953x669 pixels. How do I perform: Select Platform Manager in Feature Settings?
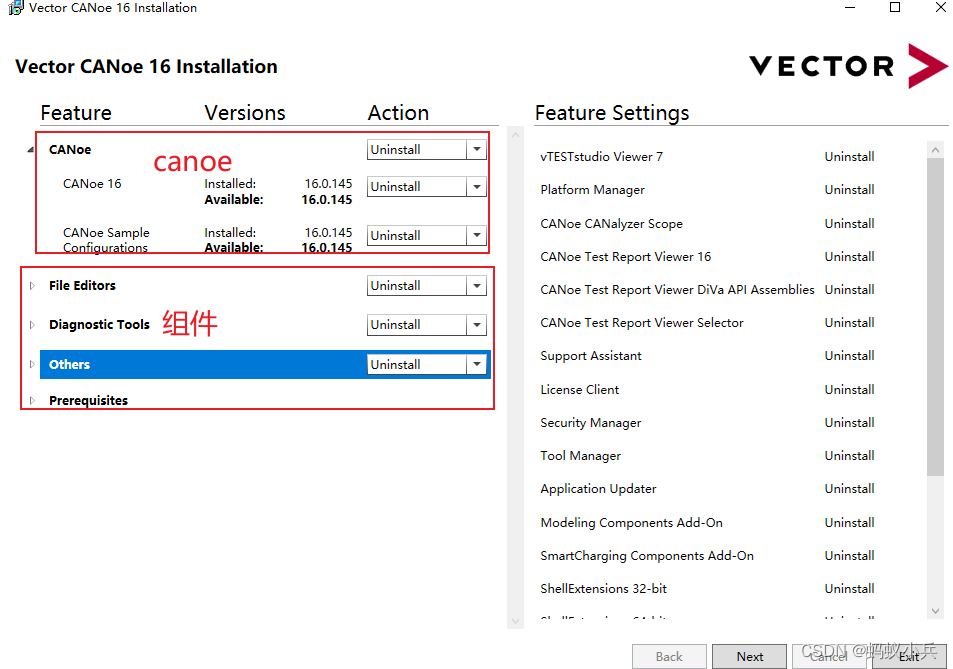590,189
